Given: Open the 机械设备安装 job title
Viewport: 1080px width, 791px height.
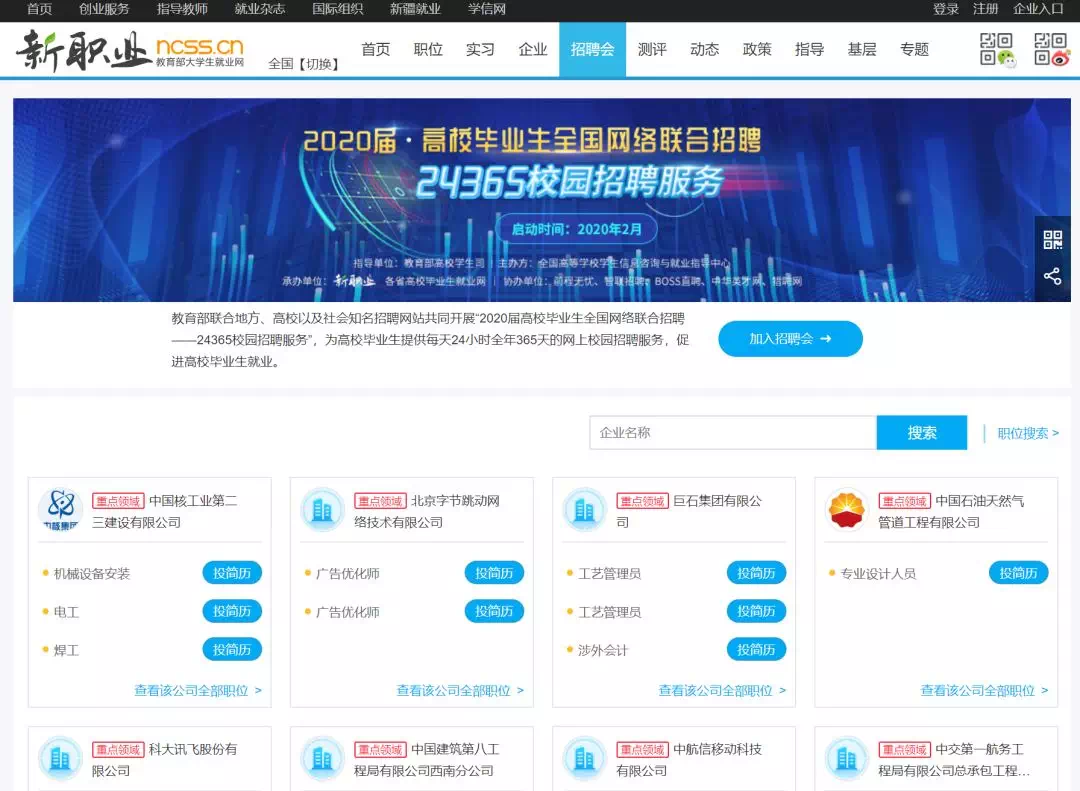Looking at the screenshot, I should point(92,573).
